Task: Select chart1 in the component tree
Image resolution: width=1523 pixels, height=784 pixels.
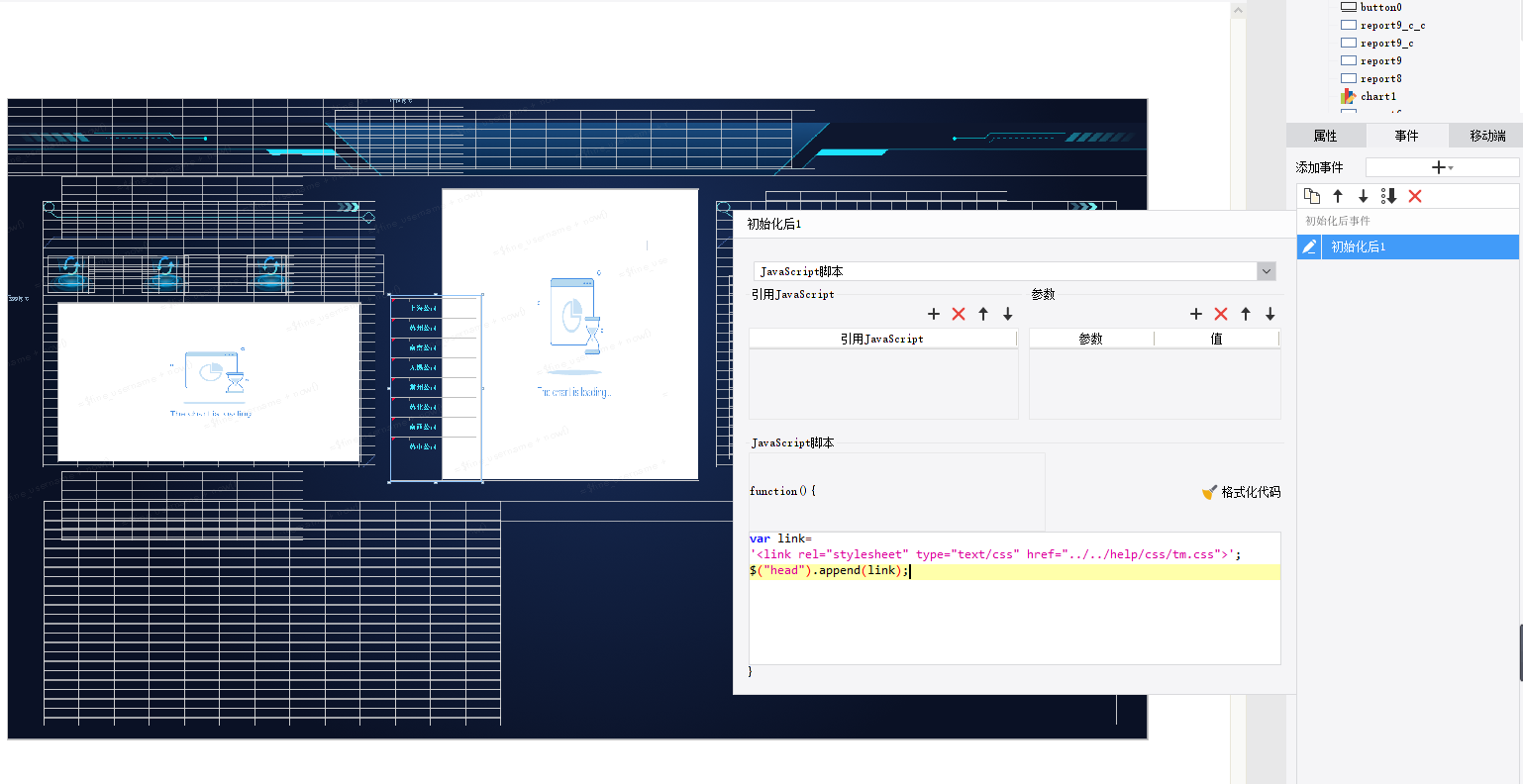Action: pos(1378,96)
